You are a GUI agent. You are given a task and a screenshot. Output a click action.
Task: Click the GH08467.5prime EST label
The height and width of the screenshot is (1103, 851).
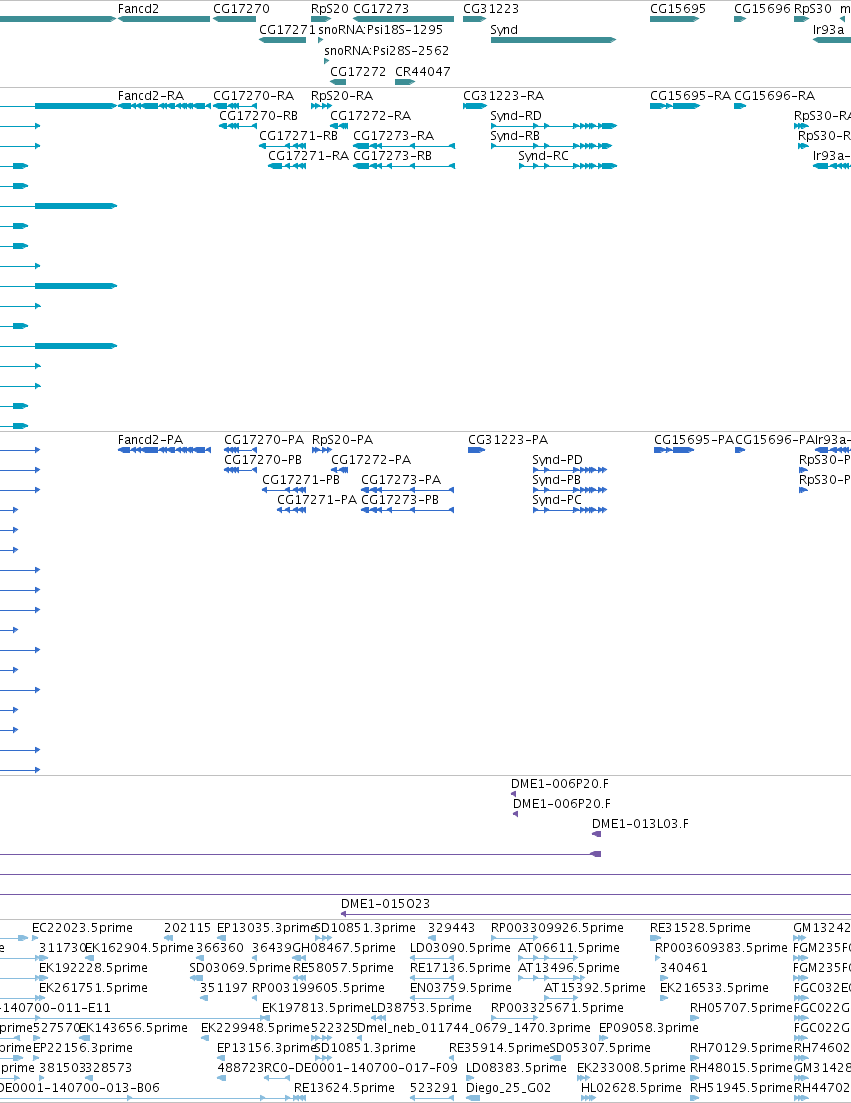(344, 948)
